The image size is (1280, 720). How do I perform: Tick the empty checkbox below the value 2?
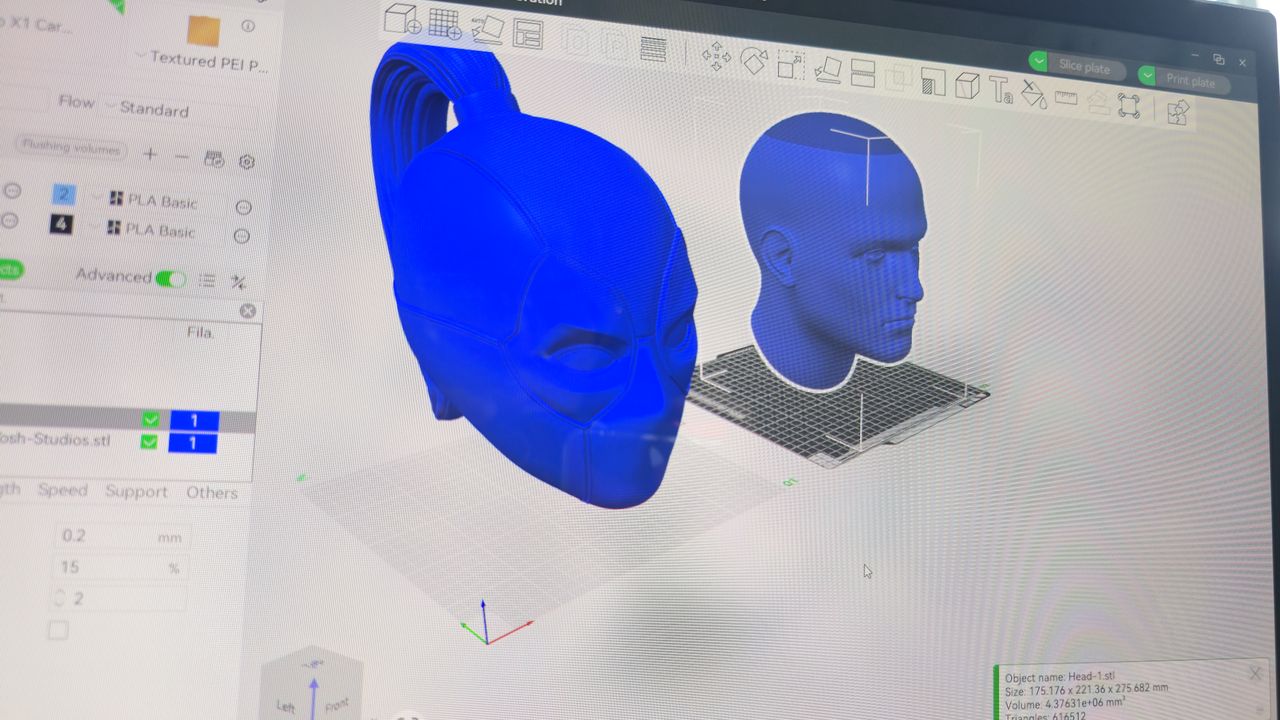[58, 630]
